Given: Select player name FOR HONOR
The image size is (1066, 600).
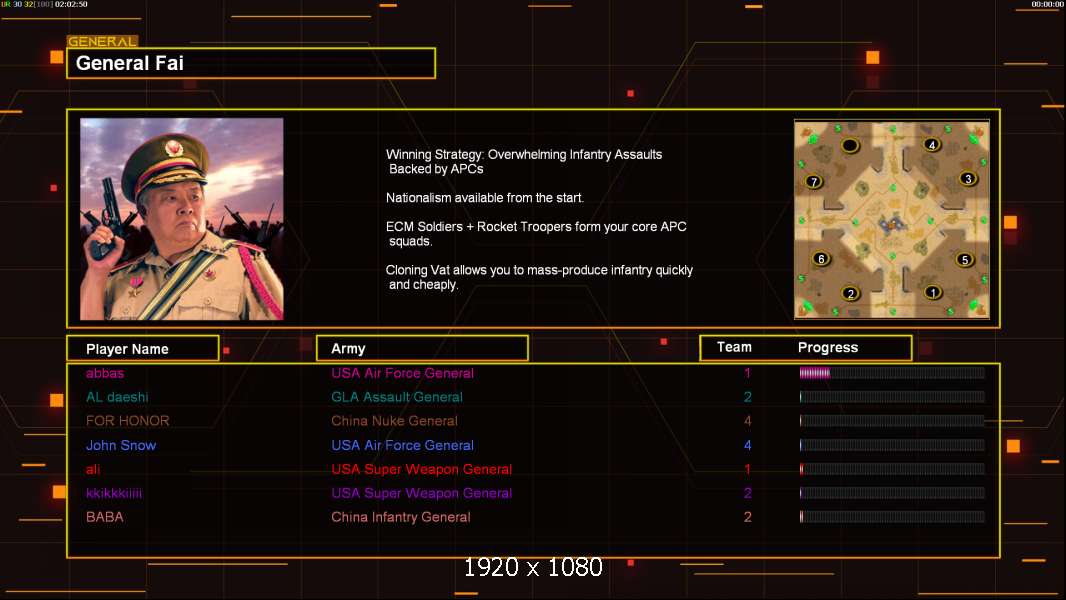Looking at the screenshot, I should [127, 421].
